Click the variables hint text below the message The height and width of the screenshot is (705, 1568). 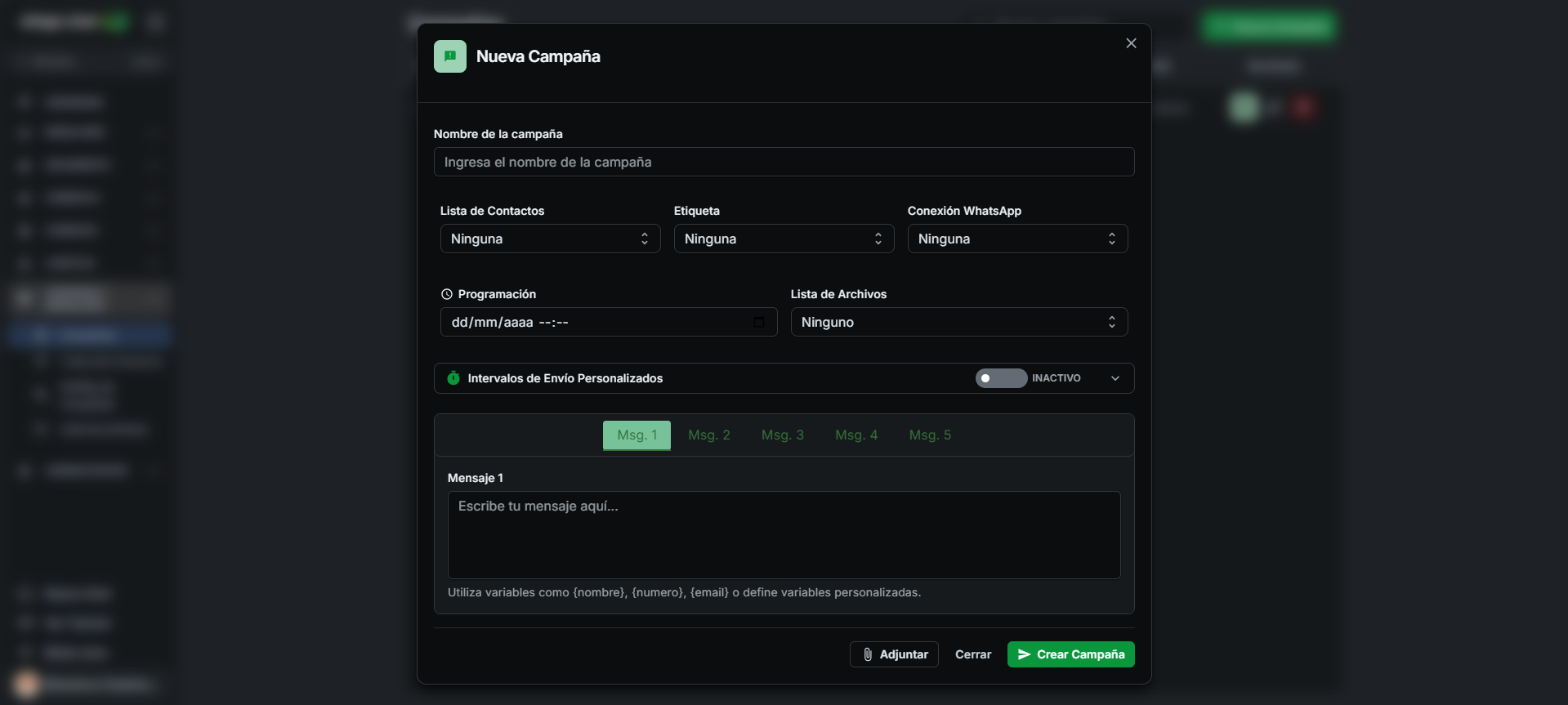pos(684,592)
